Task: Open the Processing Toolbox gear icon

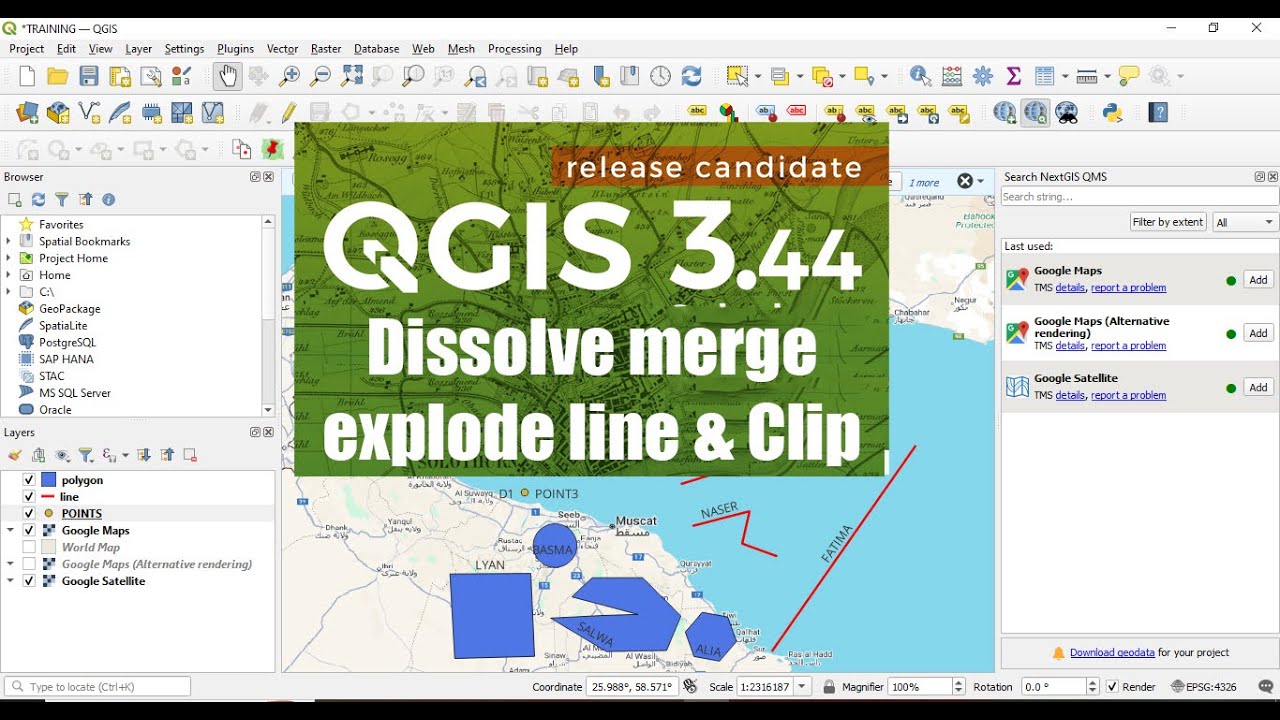Action: pyautogui.click(x=983, y=76)
